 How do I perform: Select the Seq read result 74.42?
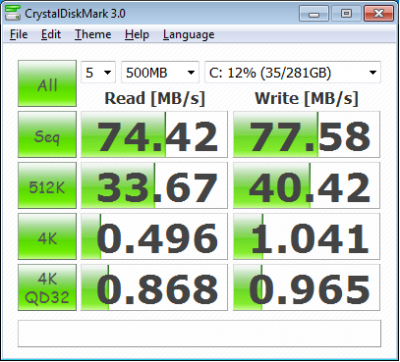(154, 134)
